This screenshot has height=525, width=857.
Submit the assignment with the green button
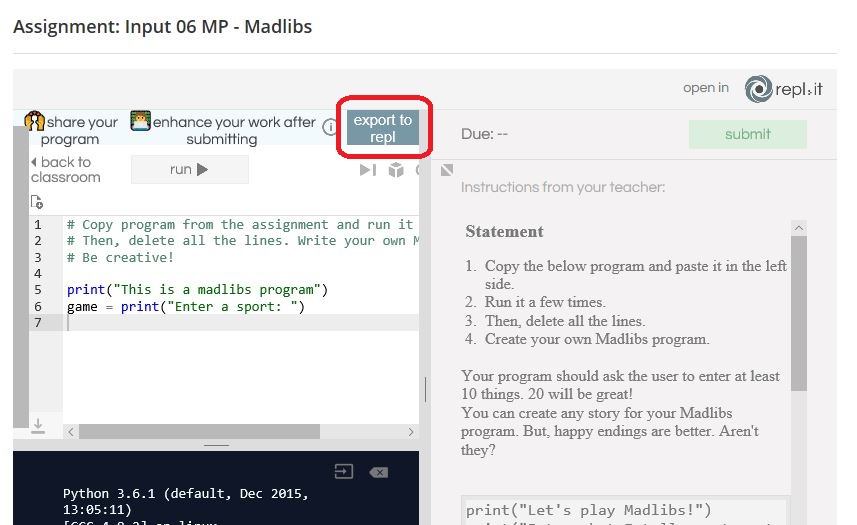(747, 134)
